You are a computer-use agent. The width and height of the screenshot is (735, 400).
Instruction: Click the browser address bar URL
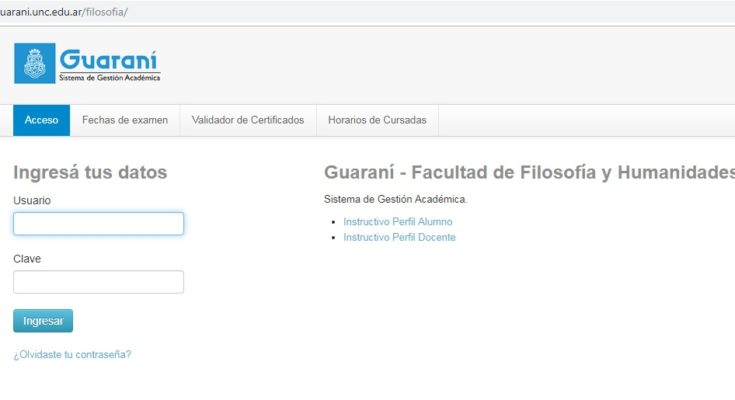(64, 11)
